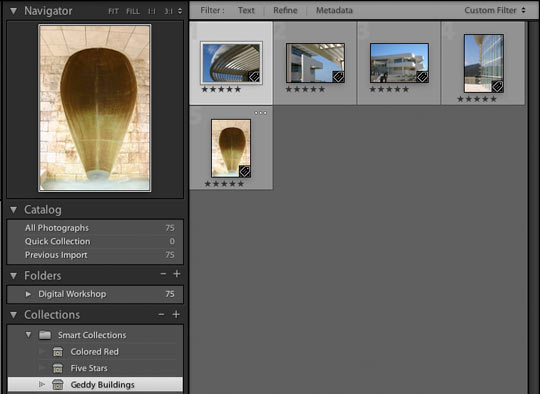Collapse the Folders panel triangle
The width and height of the screenshot is (540, 394).
(13, 276)
